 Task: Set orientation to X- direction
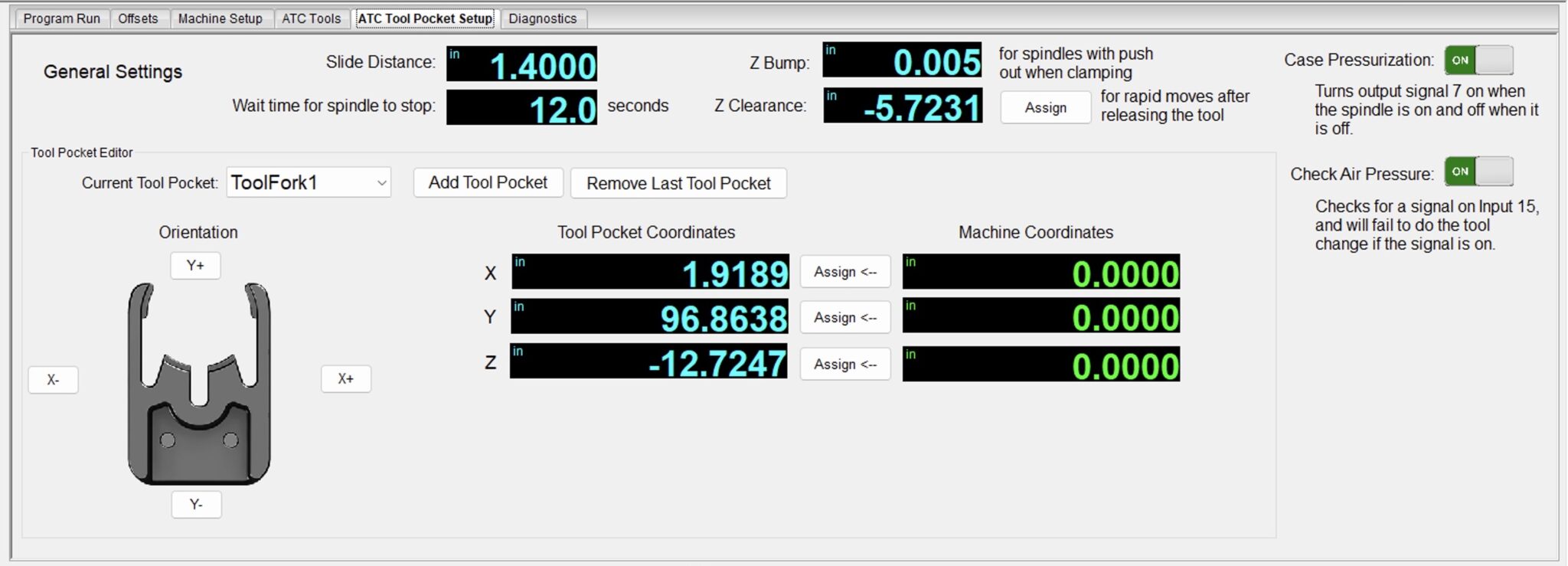[x=53, y=380]
